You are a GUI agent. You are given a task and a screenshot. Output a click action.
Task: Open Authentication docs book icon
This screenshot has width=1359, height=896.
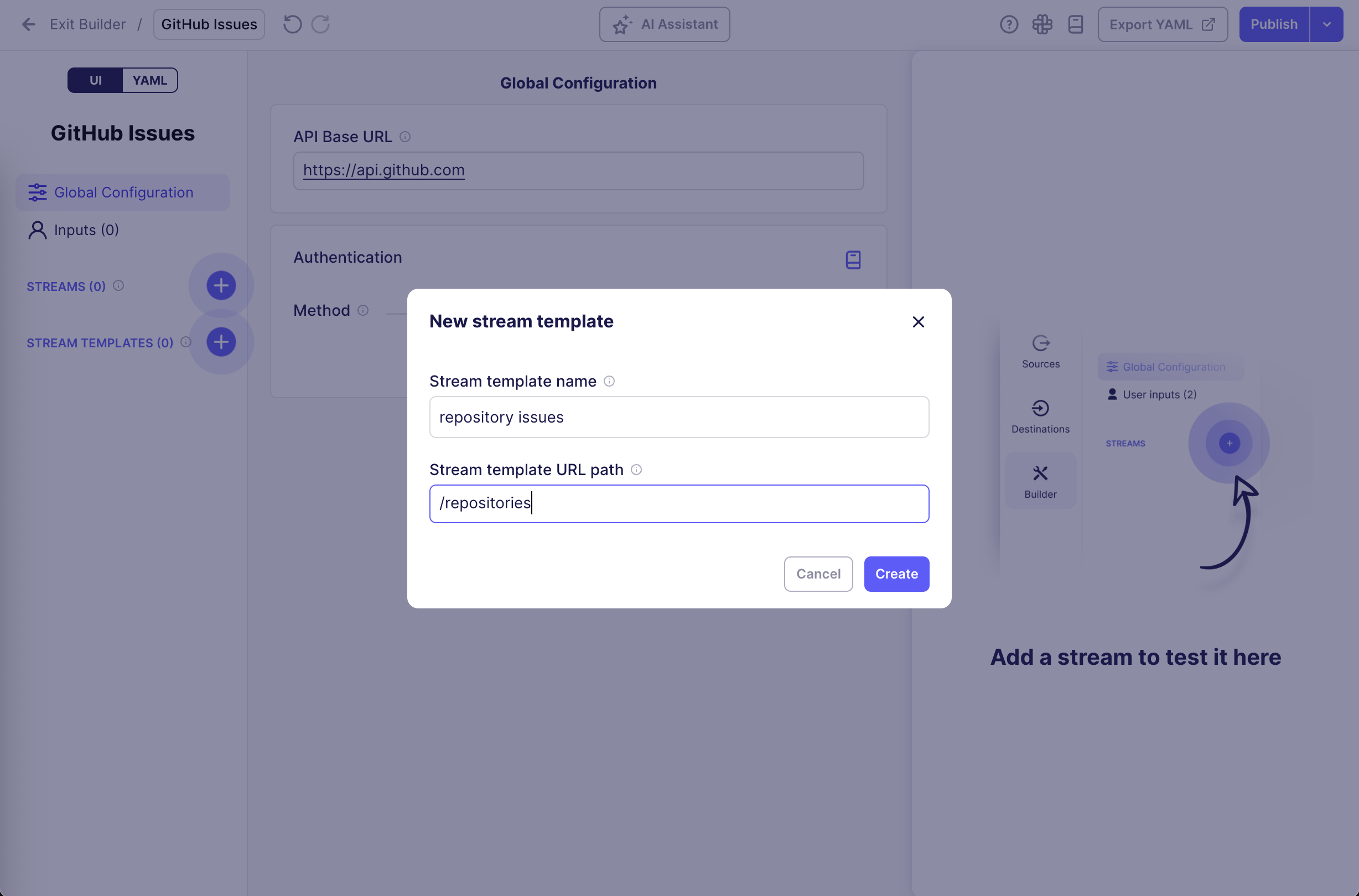pyautogui.click(x=853, y=260)
